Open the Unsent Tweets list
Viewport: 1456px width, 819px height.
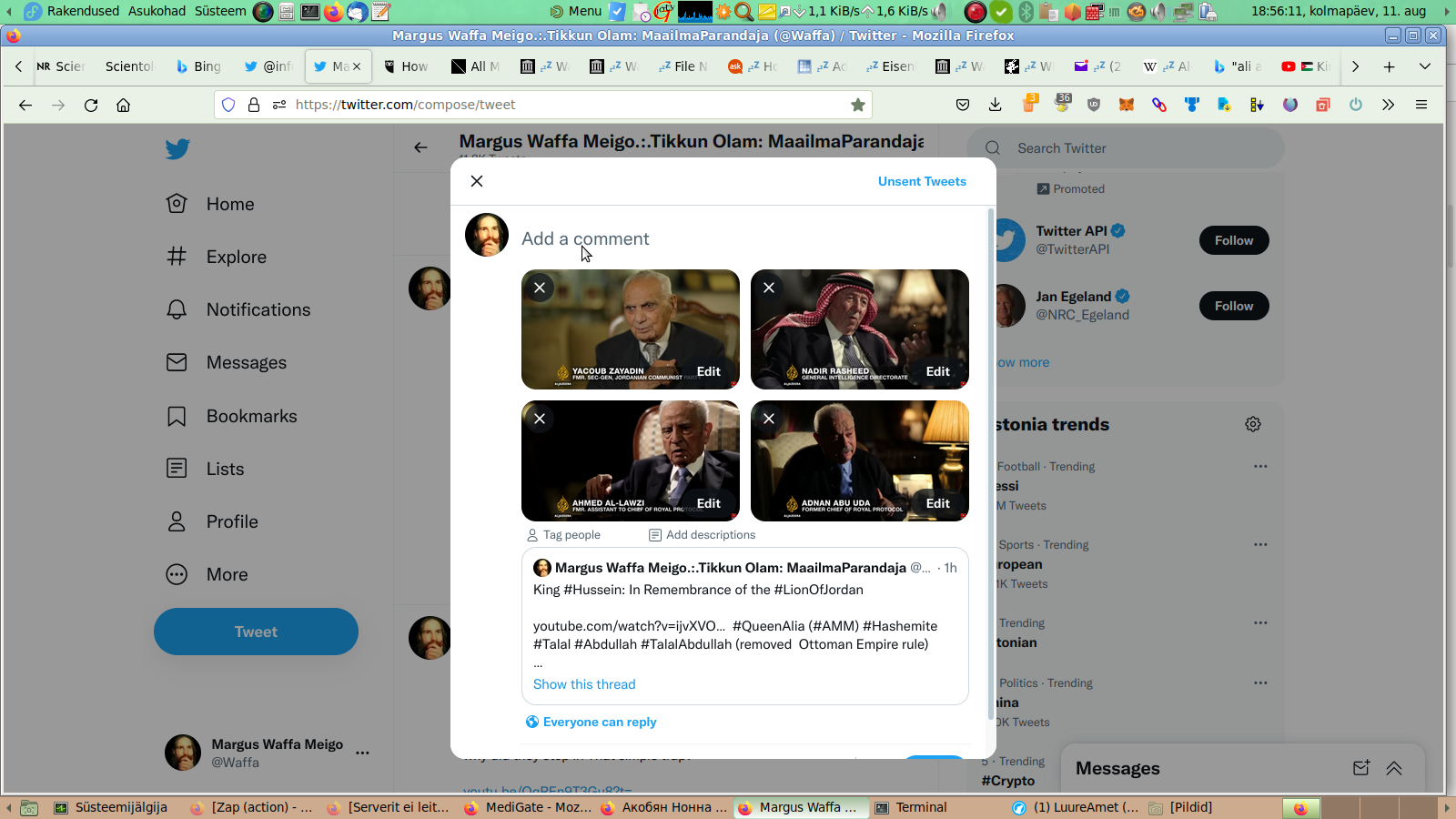pos(922,181)
